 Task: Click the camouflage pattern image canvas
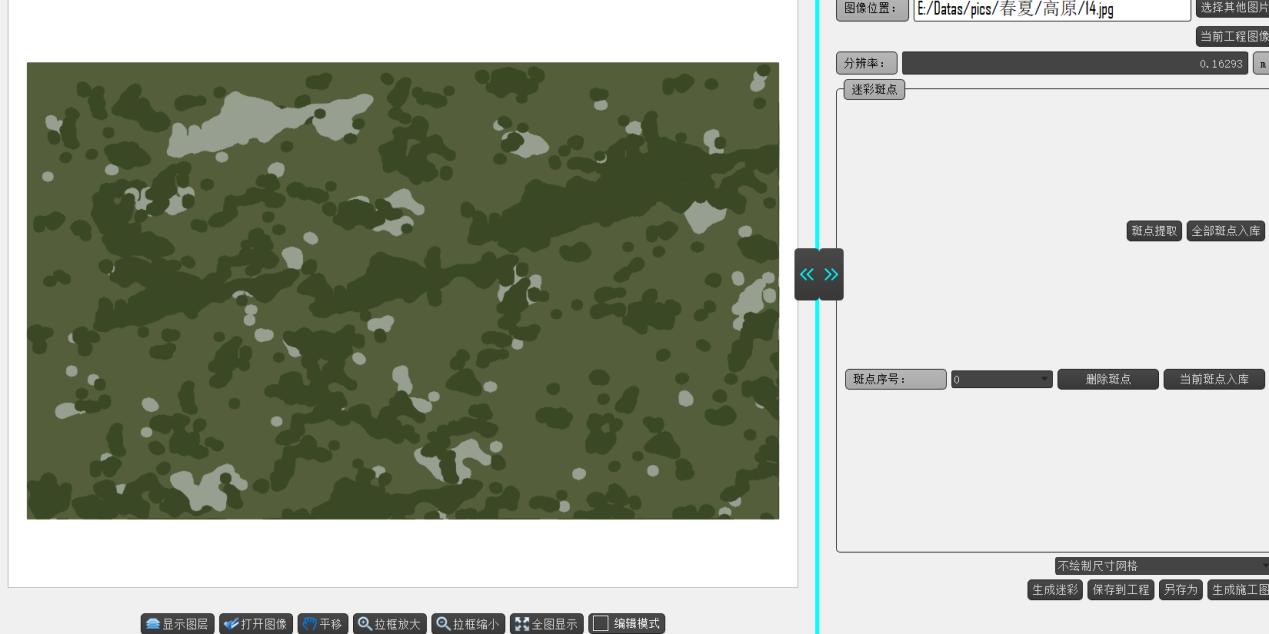pyautogui.click(x=403, y=291)
